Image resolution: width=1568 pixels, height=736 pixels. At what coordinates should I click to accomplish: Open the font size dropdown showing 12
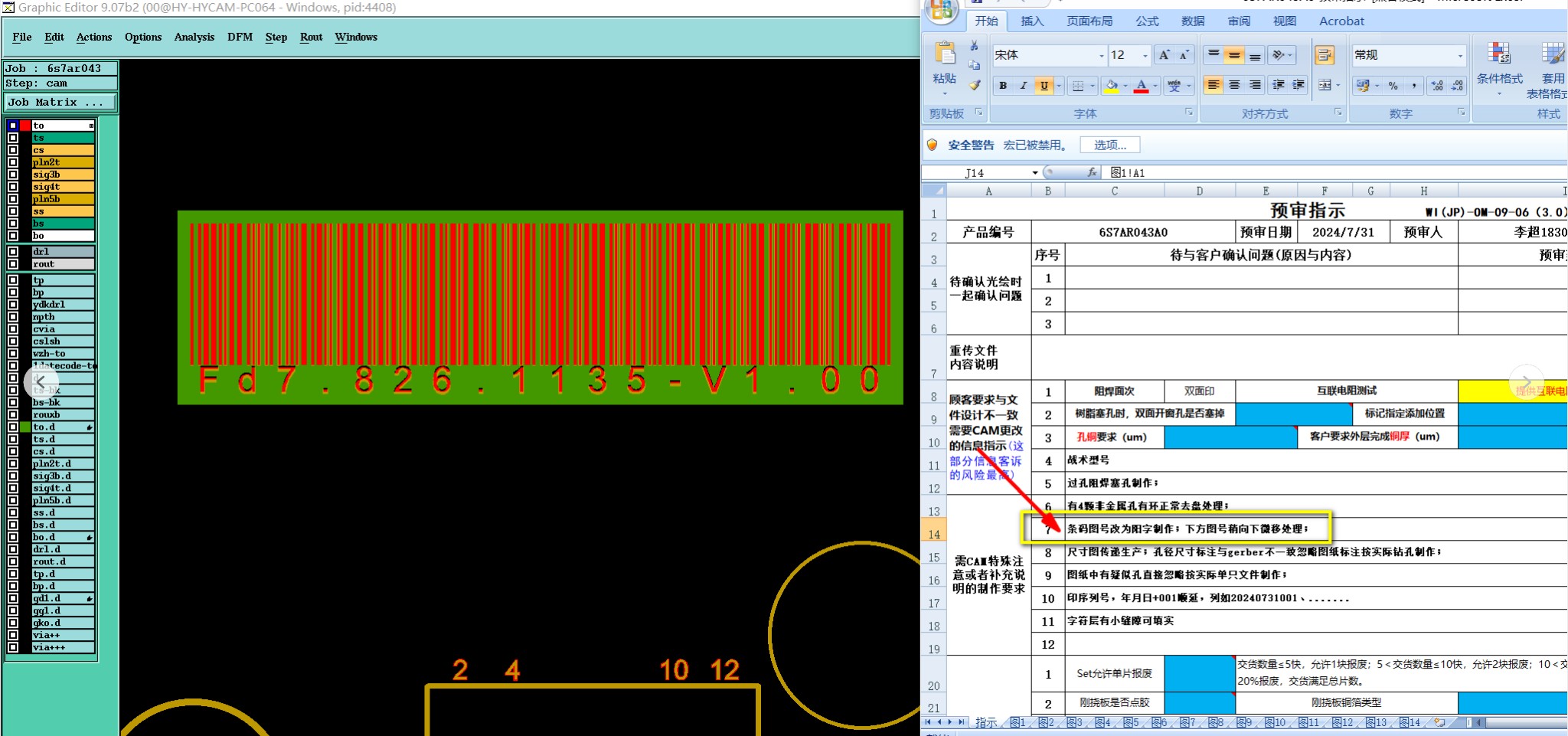pyautogui.click(x=1145, y=55)
